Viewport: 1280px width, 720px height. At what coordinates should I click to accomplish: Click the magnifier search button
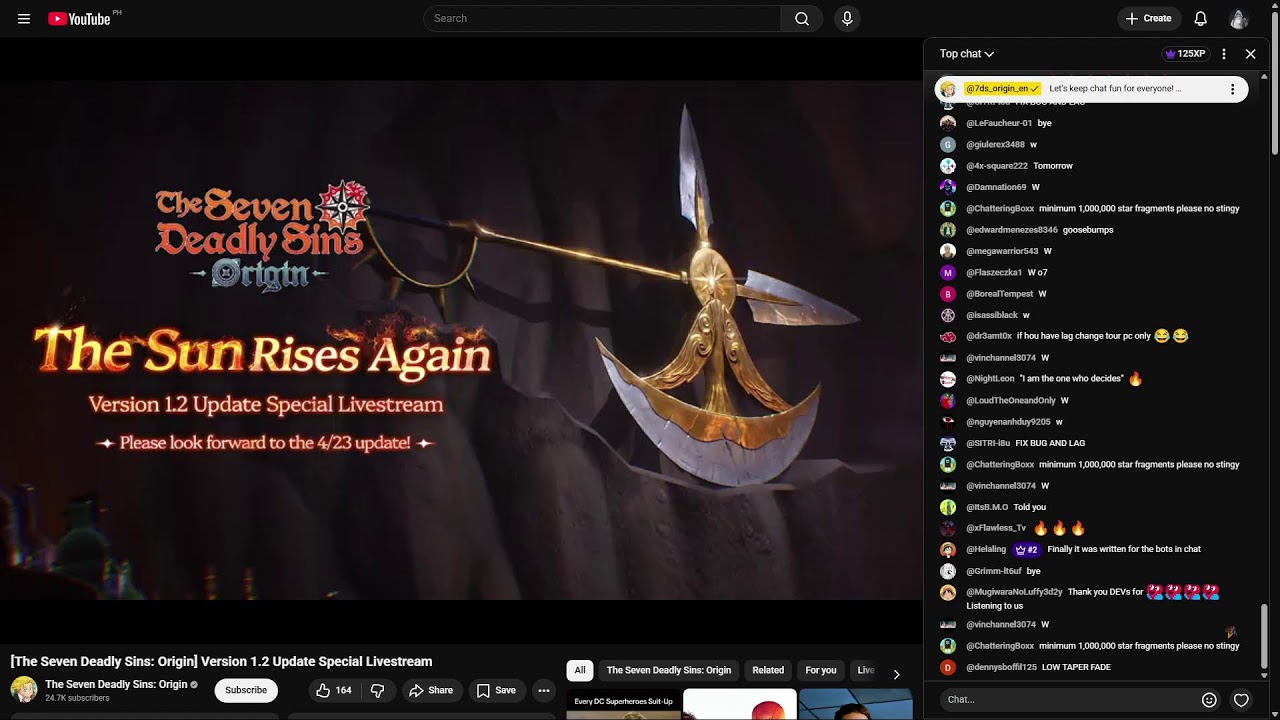click(x=802, y=19)
